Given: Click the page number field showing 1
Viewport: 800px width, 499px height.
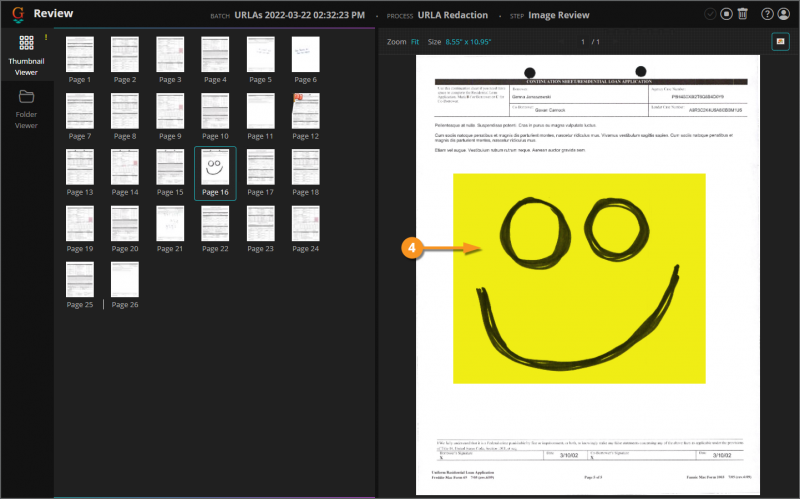Looking at the screenshot, I should 583,42.
